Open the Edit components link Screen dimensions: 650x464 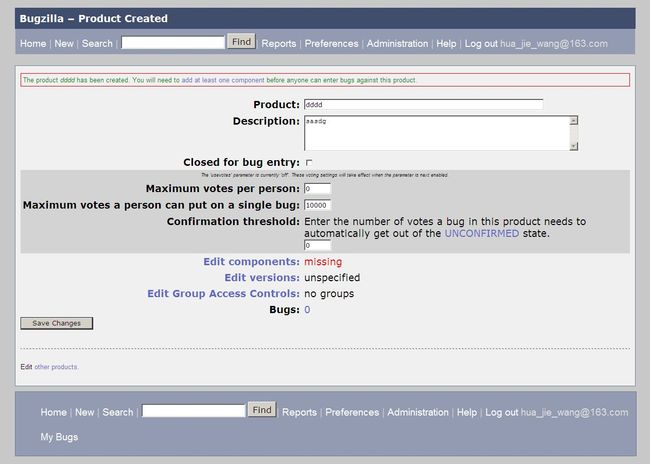point(251,262)
